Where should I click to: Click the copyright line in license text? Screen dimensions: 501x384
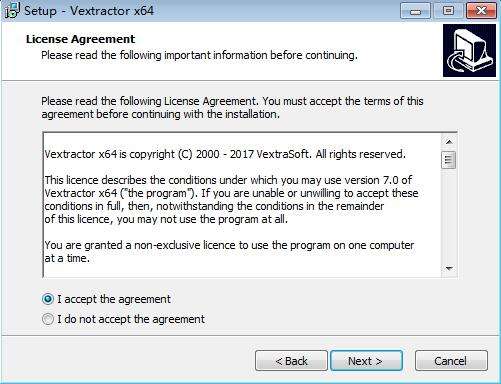coord(225,154)
